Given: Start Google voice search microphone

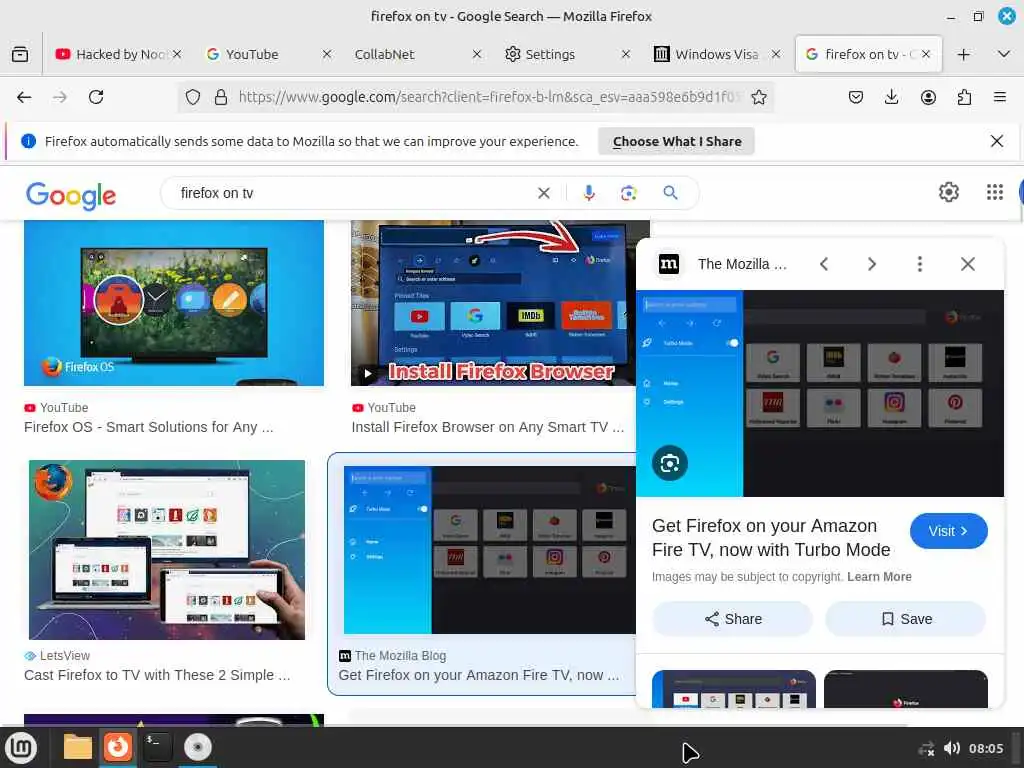Looking at the screenshot, I should (x=588, y=193).
